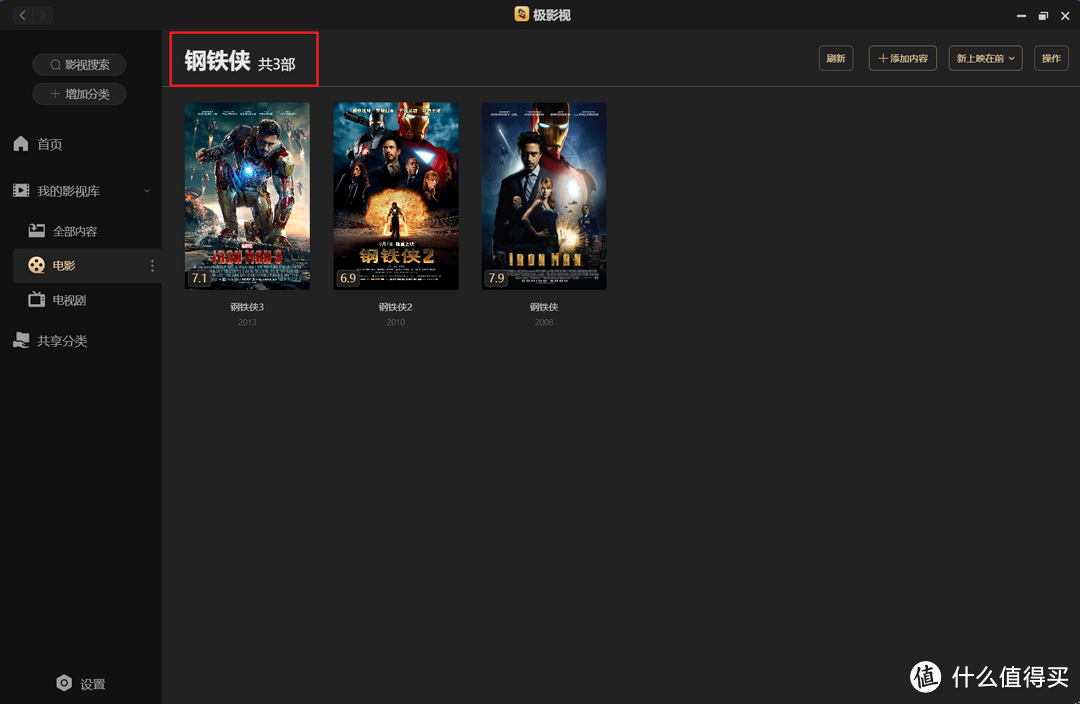Viewport: 1080px width, 704px height.
Task: Click the folder icon beside 全部内容
Action: click(x=37, y=230)
